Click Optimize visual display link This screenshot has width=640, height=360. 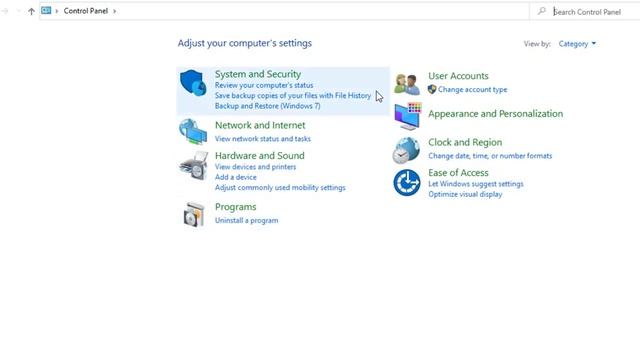pyautogui.click(x=465, y=194)
